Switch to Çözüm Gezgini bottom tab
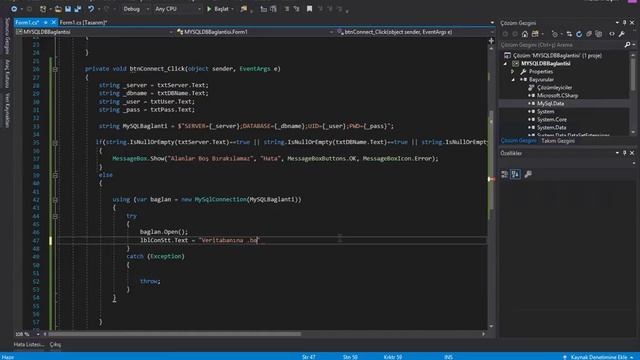 tap(518, 140)
